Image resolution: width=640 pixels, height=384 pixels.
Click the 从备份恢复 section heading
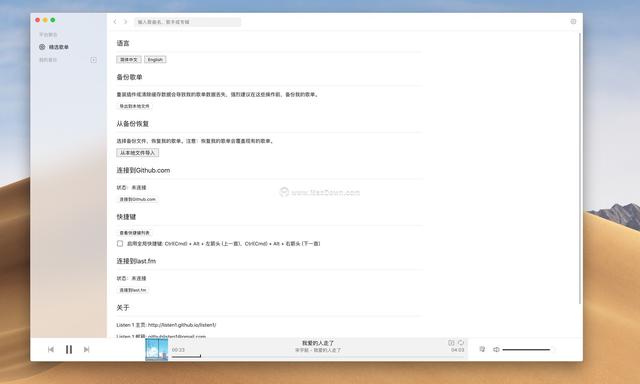pyautogui.click(x=133, y=124)
